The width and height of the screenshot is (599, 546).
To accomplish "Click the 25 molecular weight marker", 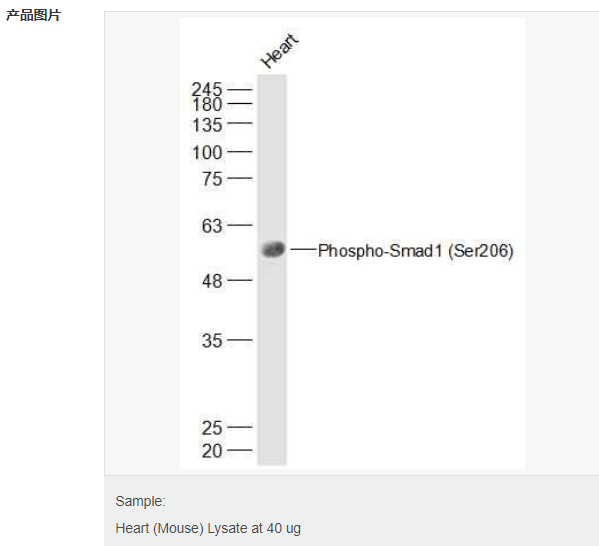I will point(212,428).
